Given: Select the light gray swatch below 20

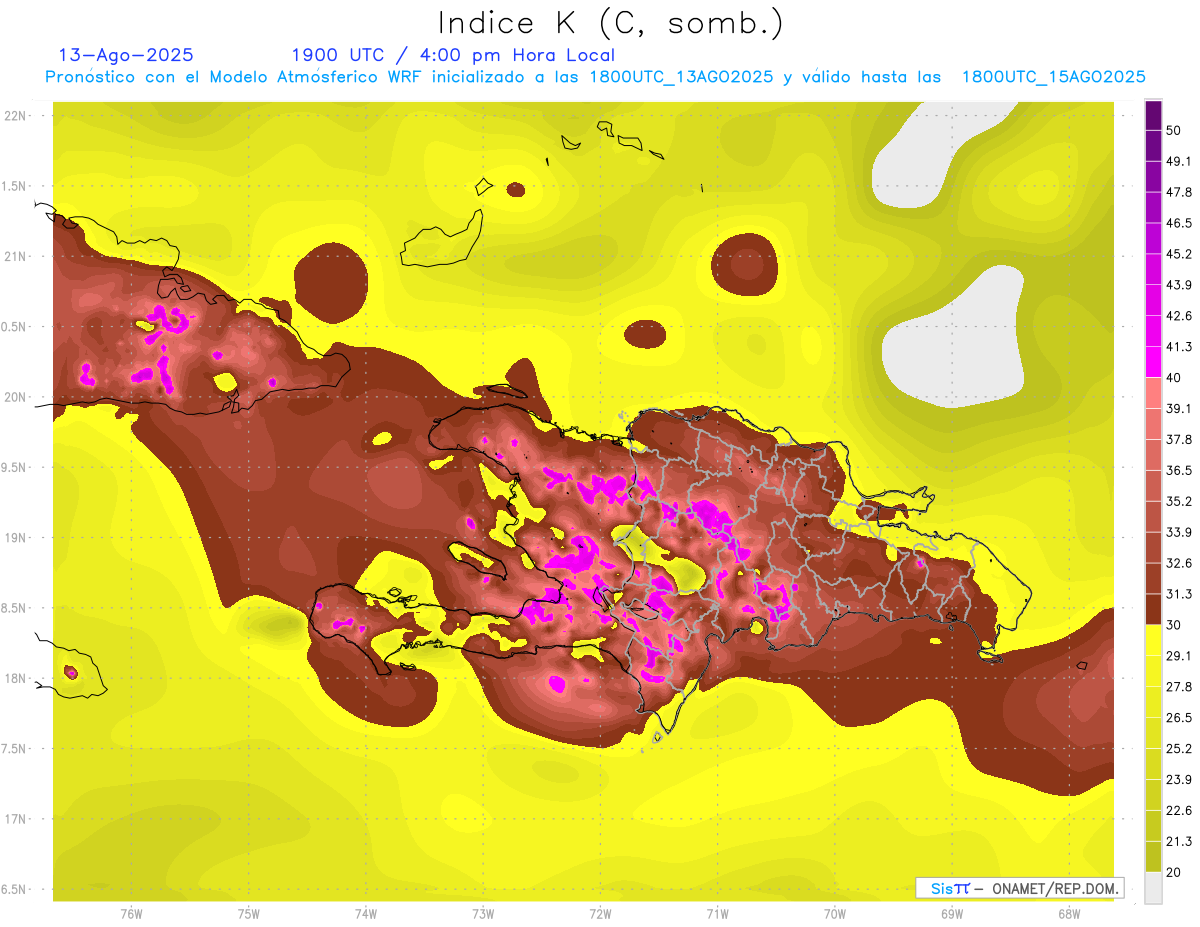Looking at the screenshot, I should click(1153, 888).
